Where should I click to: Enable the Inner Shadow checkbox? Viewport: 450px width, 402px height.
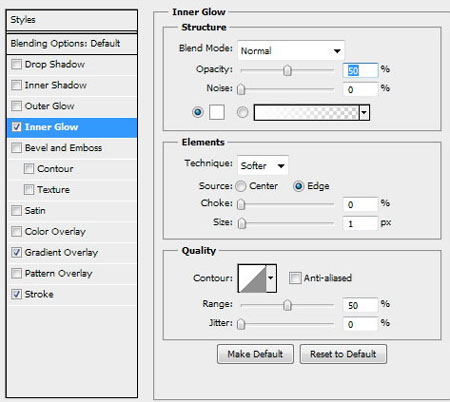[x=16, y=85]
